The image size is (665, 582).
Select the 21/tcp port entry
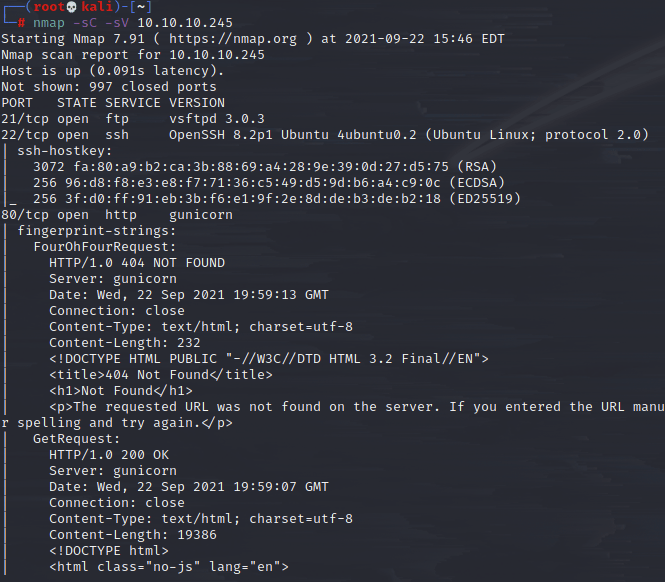click(25, 118)
